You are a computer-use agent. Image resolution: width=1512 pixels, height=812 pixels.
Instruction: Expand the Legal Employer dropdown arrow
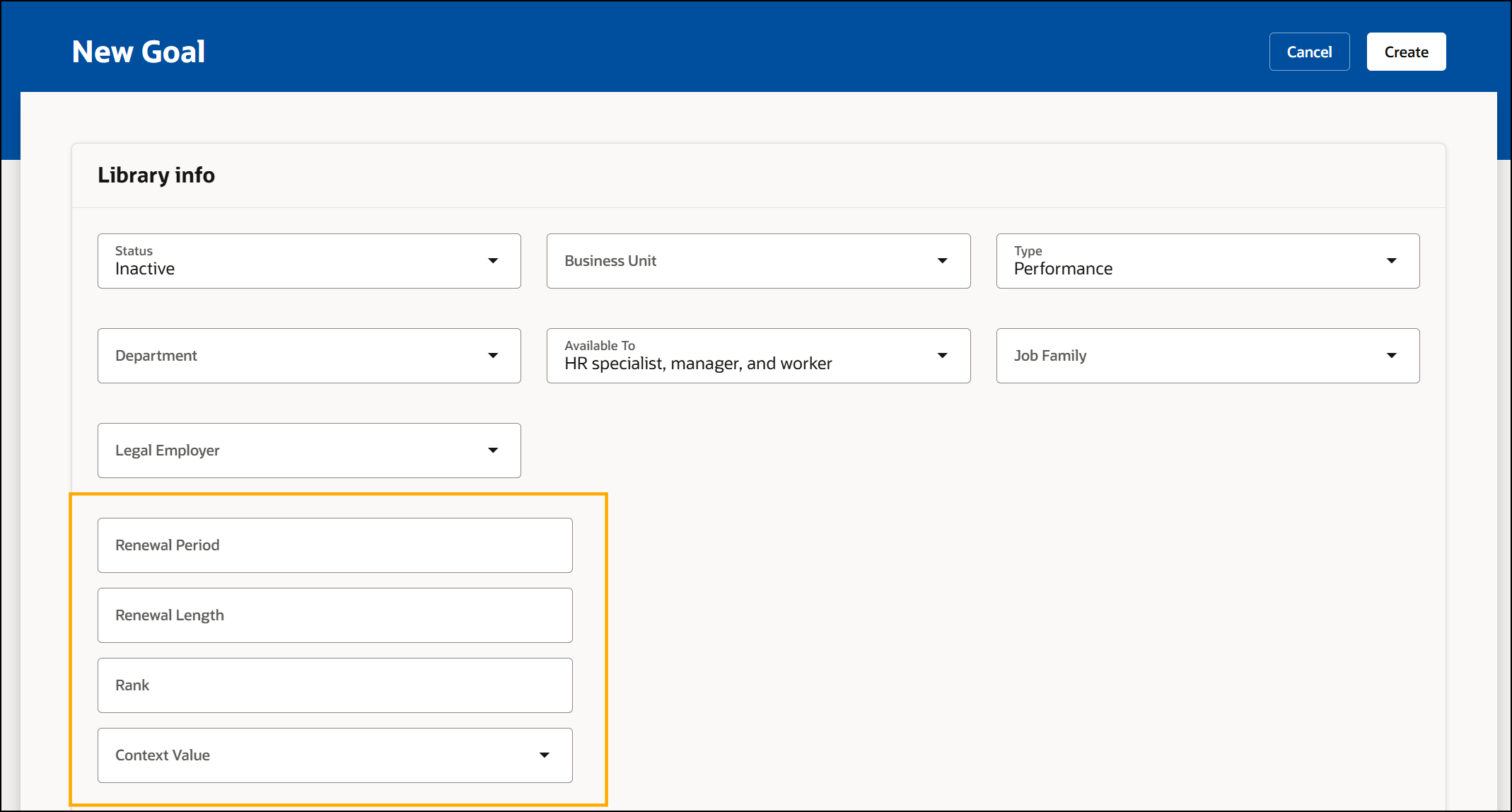coord(493,451)
